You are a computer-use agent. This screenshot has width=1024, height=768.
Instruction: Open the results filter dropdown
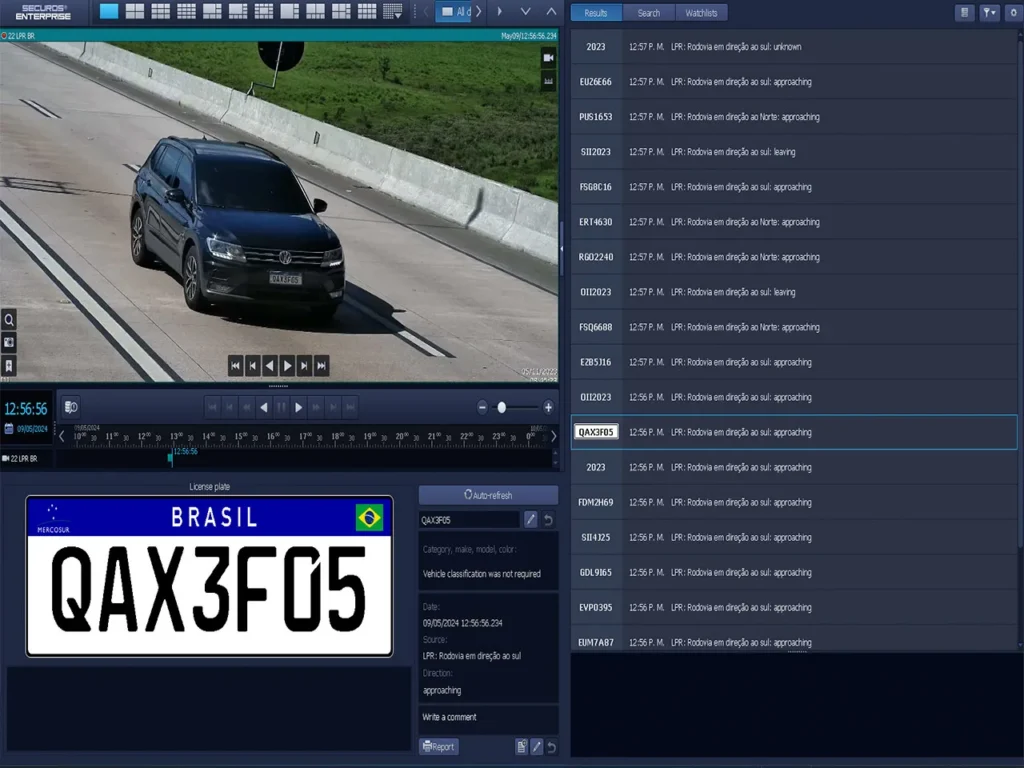989,12
